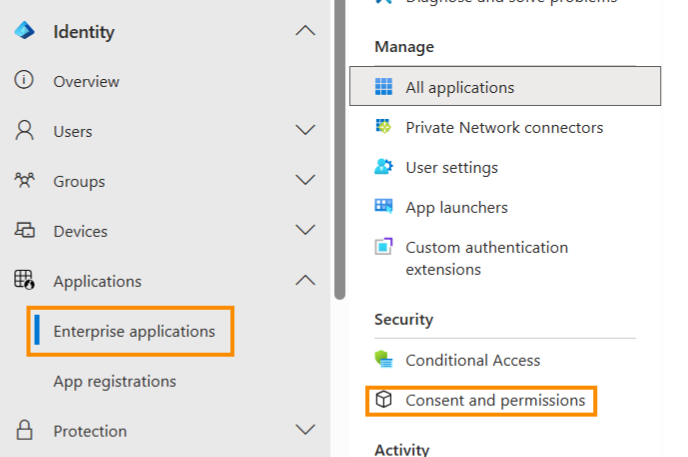Screen dimensions: 688x457
Task: Expand the Devices section chevron
Action: pos(306,231)
